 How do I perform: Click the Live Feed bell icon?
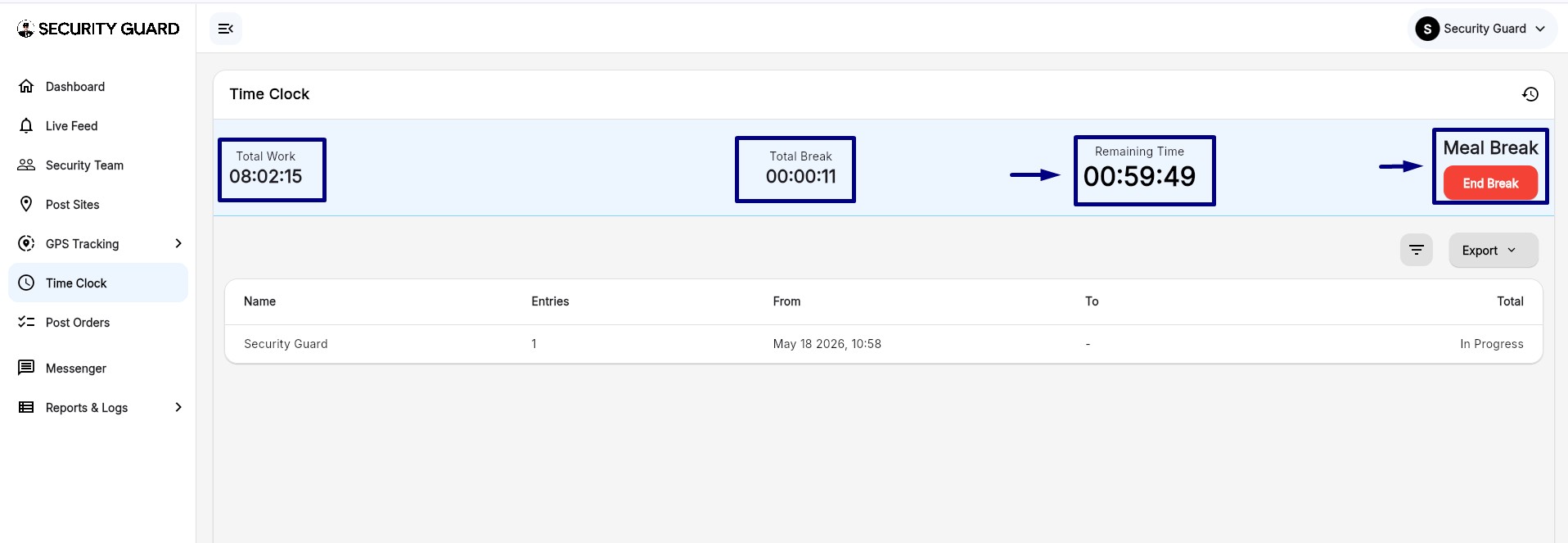coord(26,125)
